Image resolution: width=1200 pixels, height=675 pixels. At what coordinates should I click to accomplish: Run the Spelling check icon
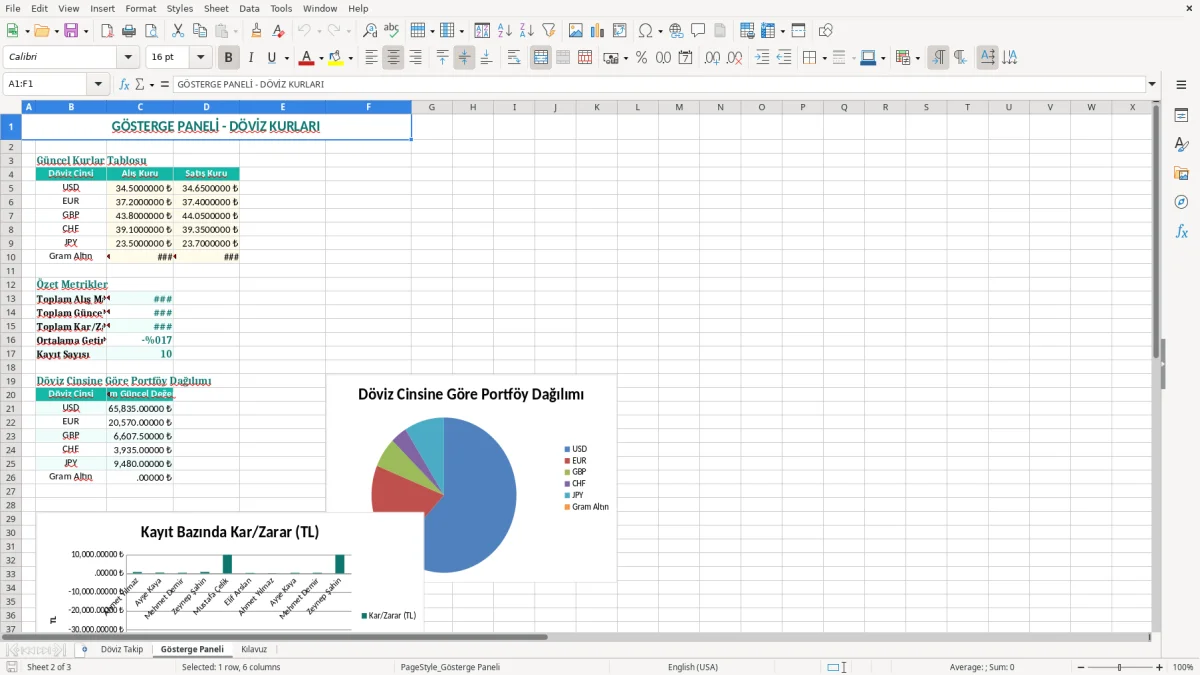coord(392,31)
